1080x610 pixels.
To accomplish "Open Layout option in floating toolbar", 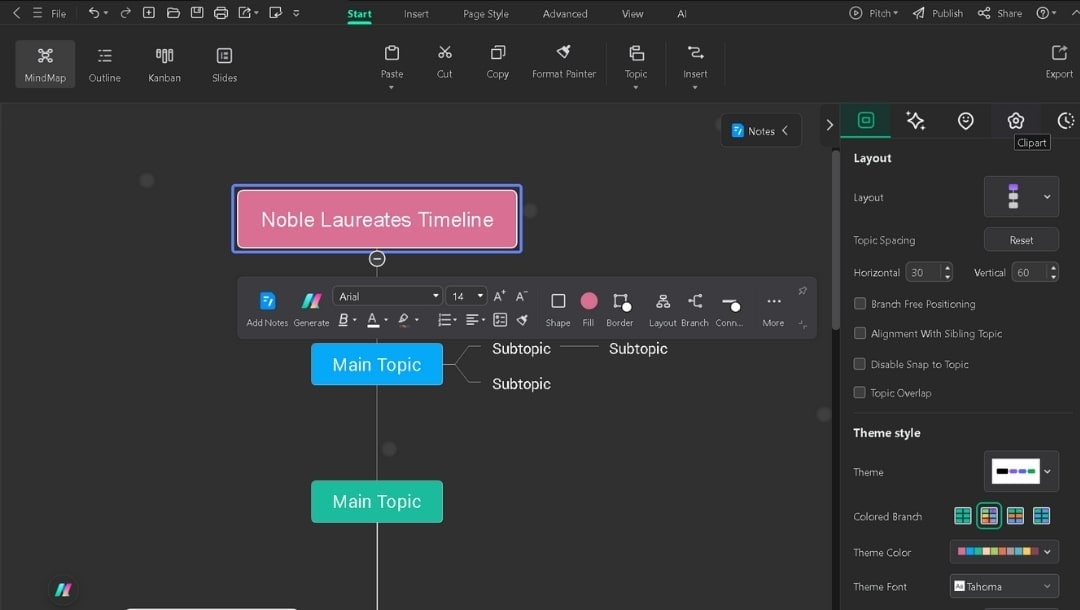I will point(663,308).
